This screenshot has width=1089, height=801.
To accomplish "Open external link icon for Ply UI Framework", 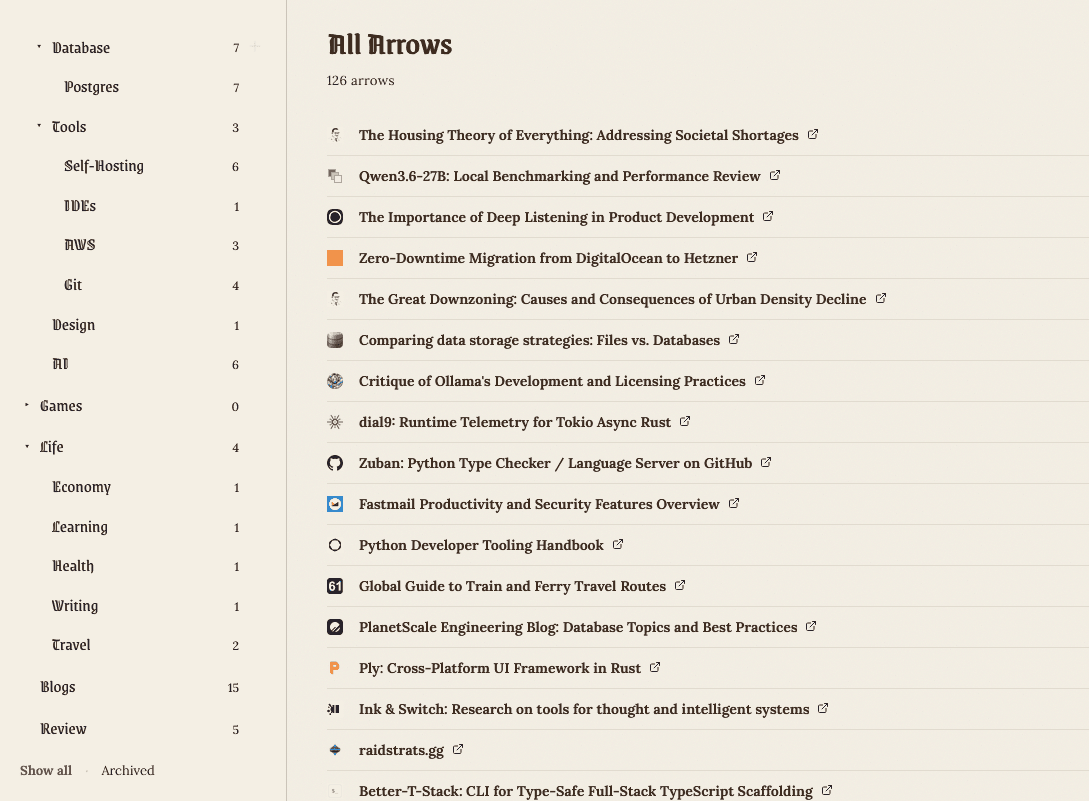I will pyautogui.click(x=654, y=667).
